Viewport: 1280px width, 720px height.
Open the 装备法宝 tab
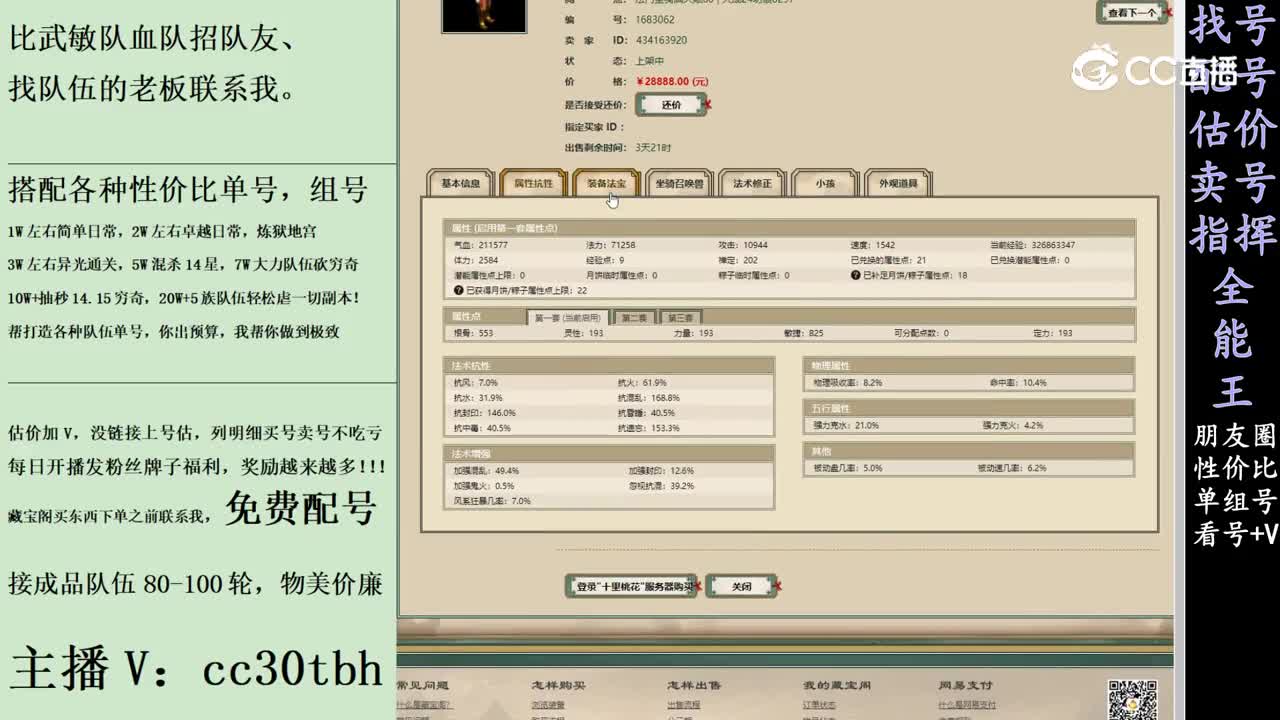[x=606, y=184]
